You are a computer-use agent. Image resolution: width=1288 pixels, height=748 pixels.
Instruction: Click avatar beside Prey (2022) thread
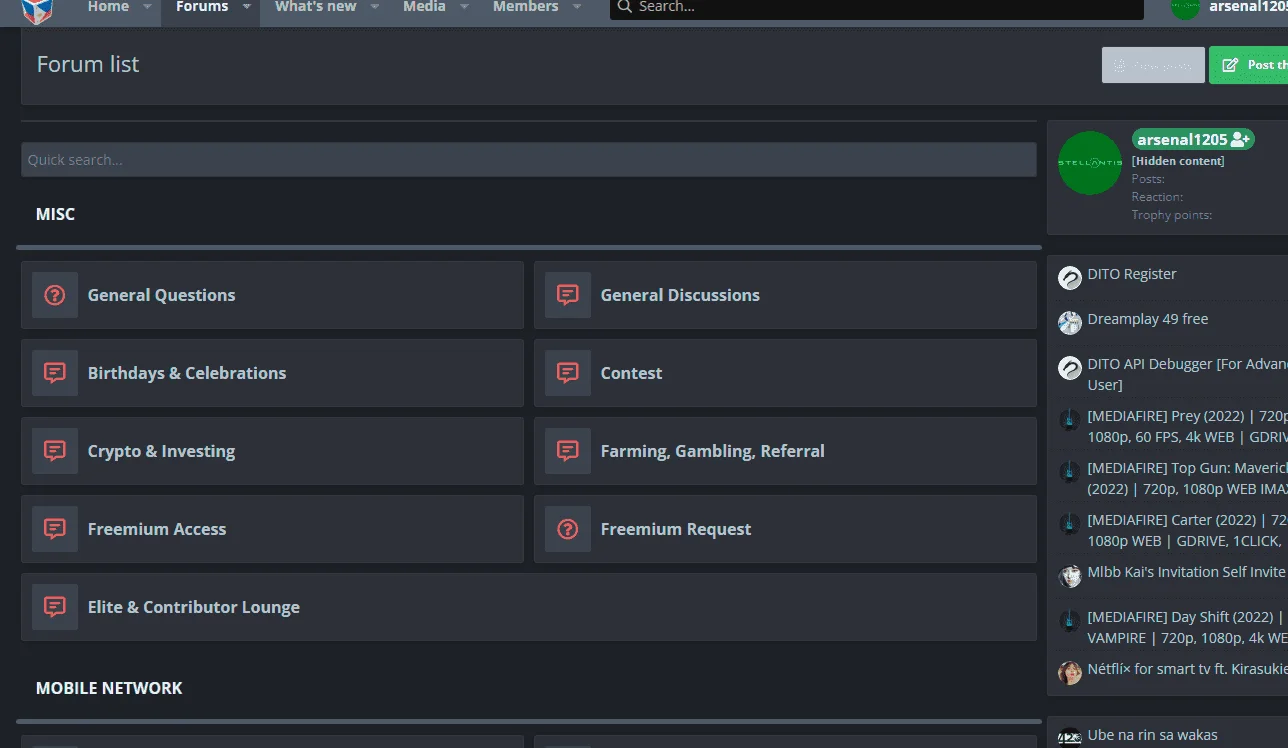[x=1070, y=419]
